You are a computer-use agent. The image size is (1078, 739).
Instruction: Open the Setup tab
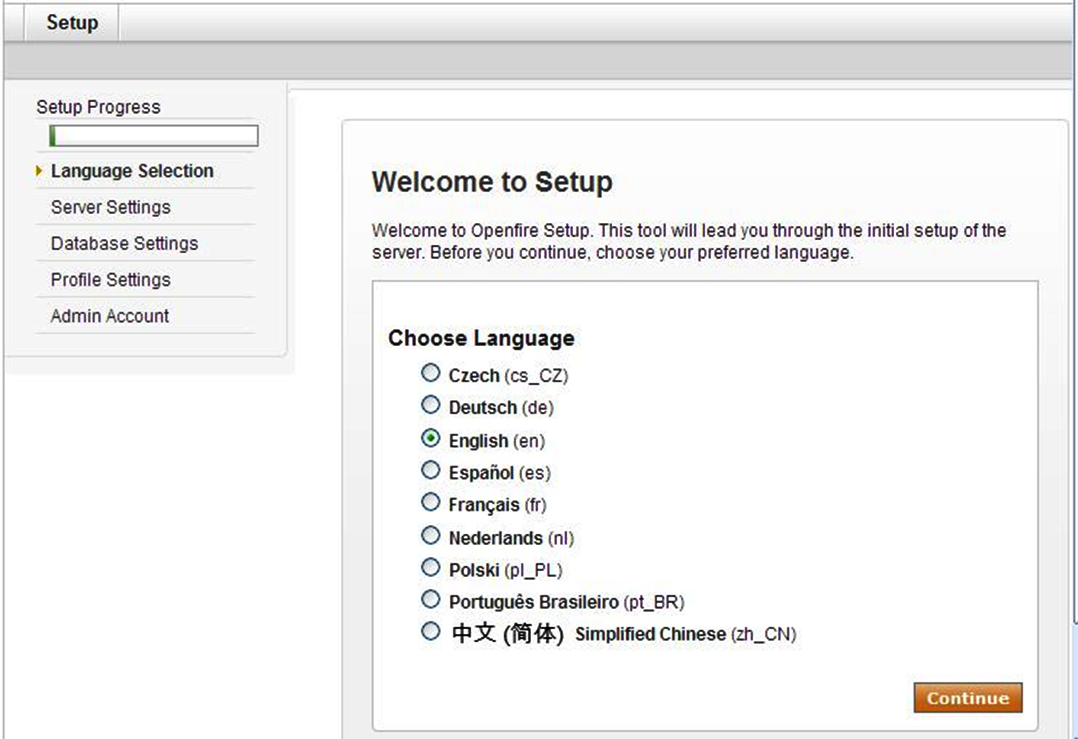(72, 23)
